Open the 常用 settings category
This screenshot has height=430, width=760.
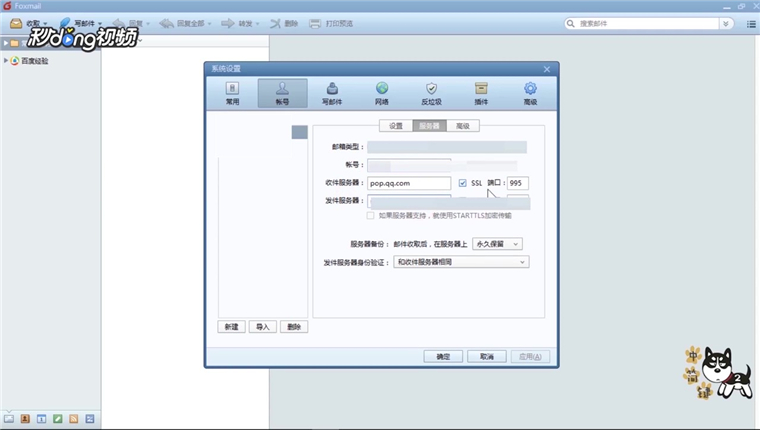(x=233, y=94)
